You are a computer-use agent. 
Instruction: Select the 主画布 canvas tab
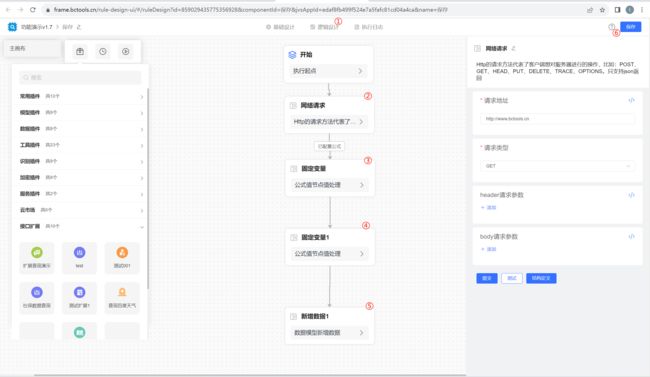click(x=32, y=49)
